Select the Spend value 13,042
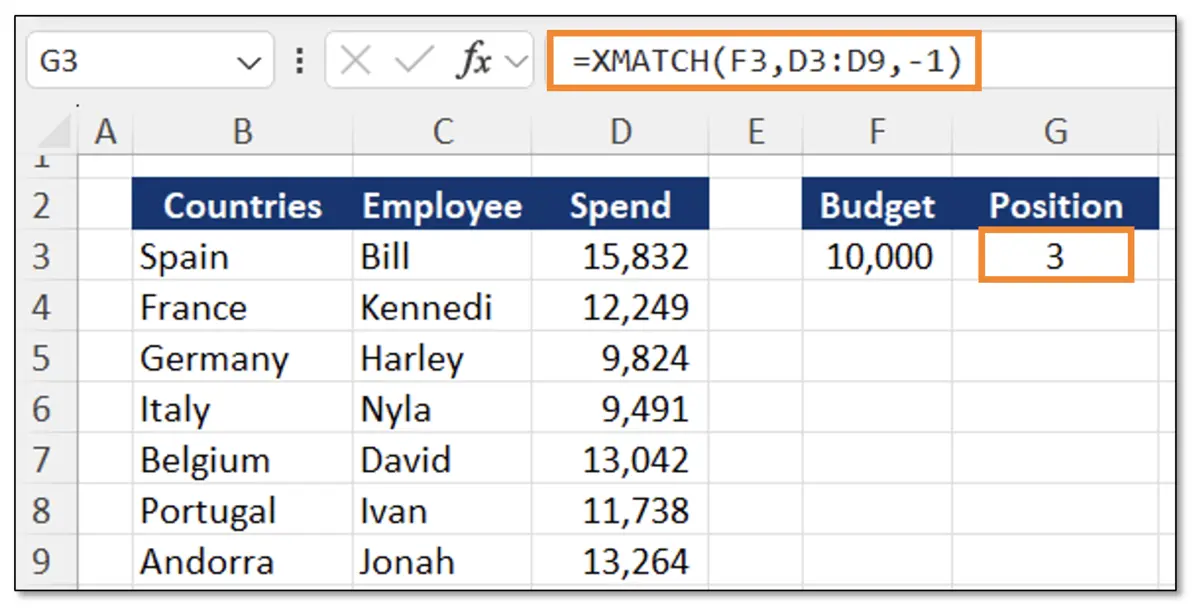Viewport: 1200px width, 612px height. point(621,460)
